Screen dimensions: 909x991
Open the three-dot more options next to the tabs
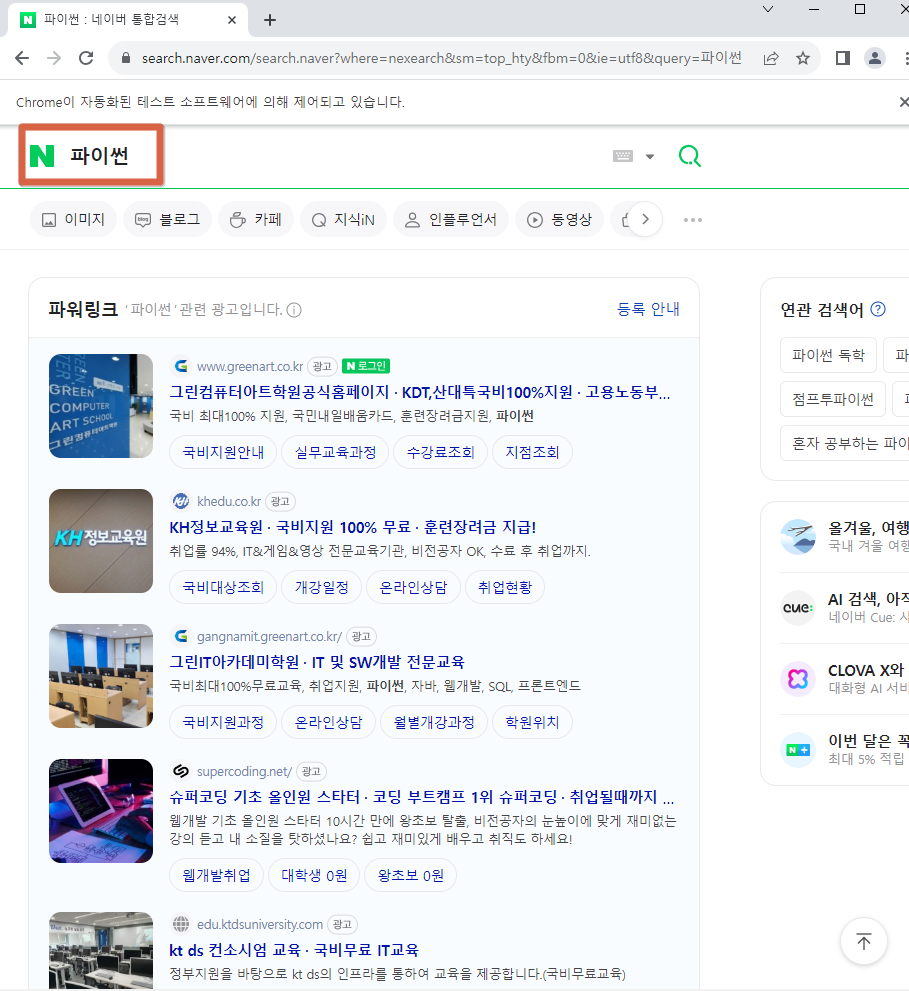tap(693, 220)
